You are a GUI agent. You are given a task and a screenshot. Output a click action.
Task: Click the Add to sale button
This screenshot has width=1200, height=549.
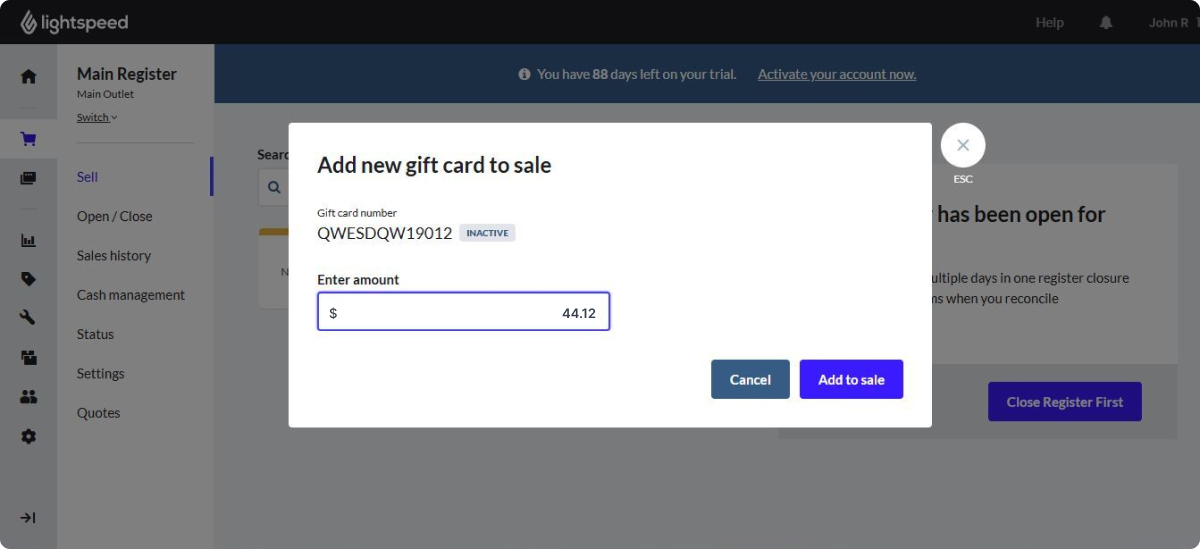[x=851, y=379]
